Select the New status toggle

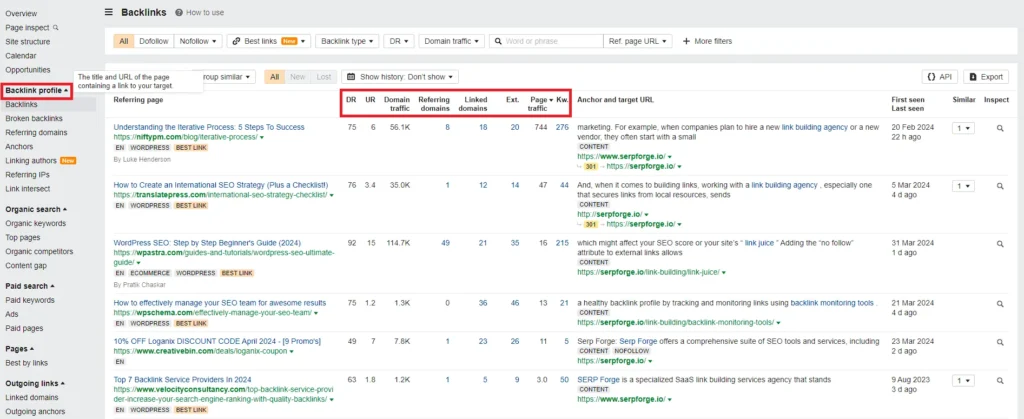pyautogui.click(x=298, y=77)
